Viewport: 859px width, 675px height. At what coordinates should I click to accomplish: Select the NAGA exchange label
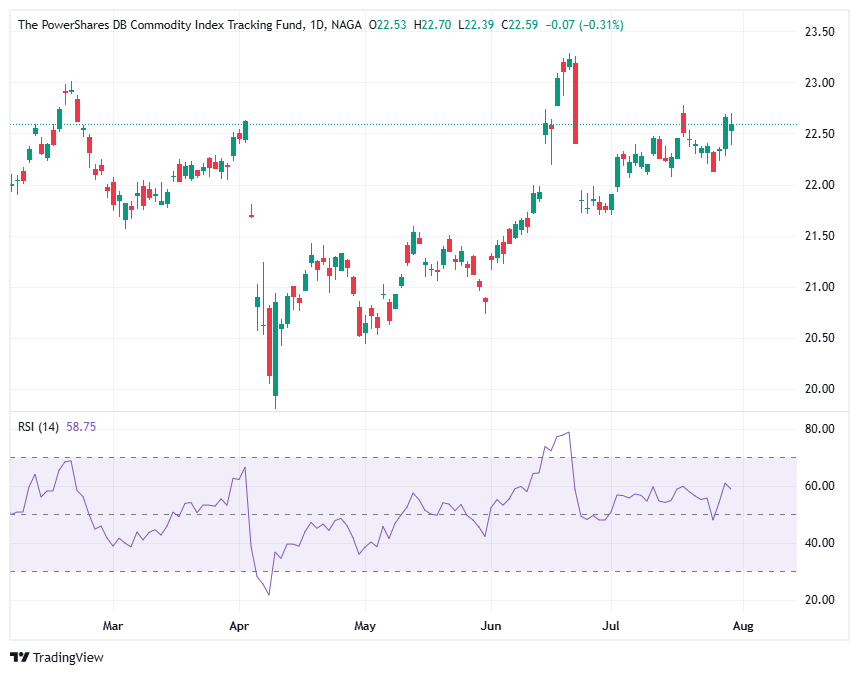point(344,24)
